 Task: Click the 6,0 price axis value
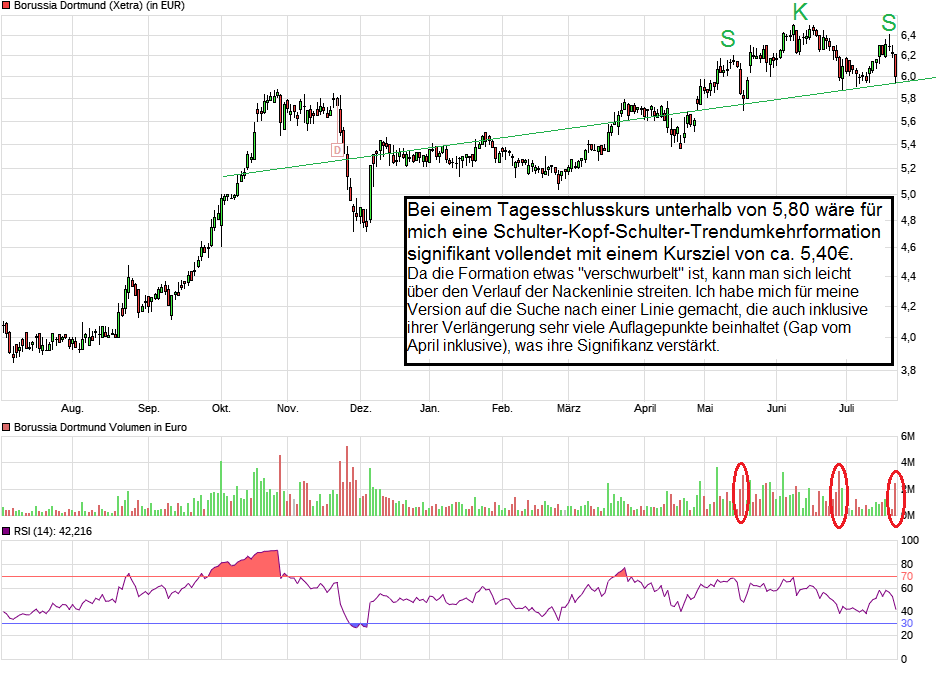click(x=909, y=76)
